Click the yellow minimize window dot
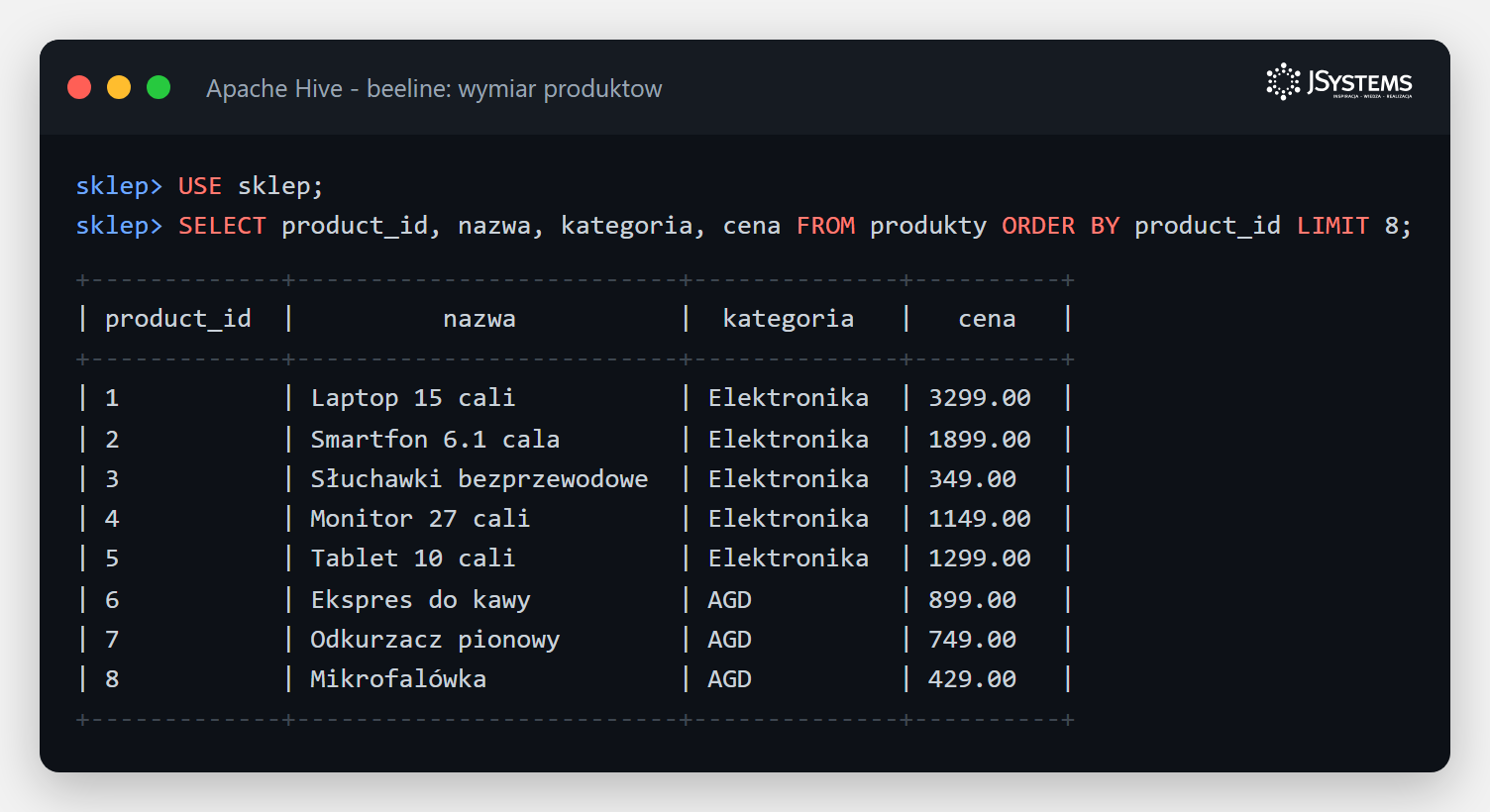 [119, 87]
